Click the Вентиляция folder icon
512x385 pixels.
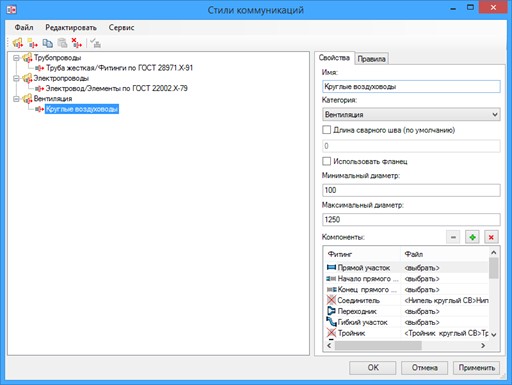[27, 99]
